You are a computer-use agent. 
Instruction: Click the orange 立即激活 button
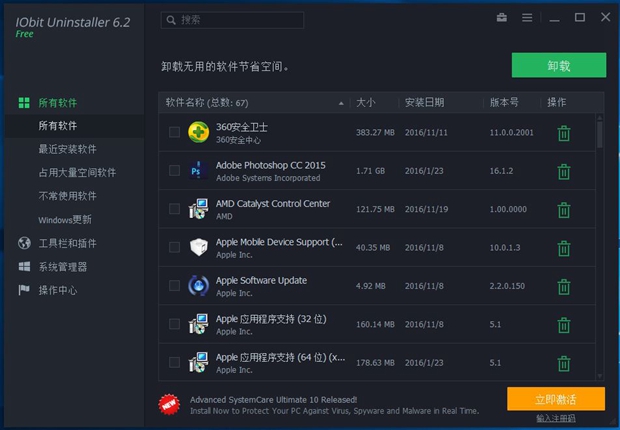point(556,399)
